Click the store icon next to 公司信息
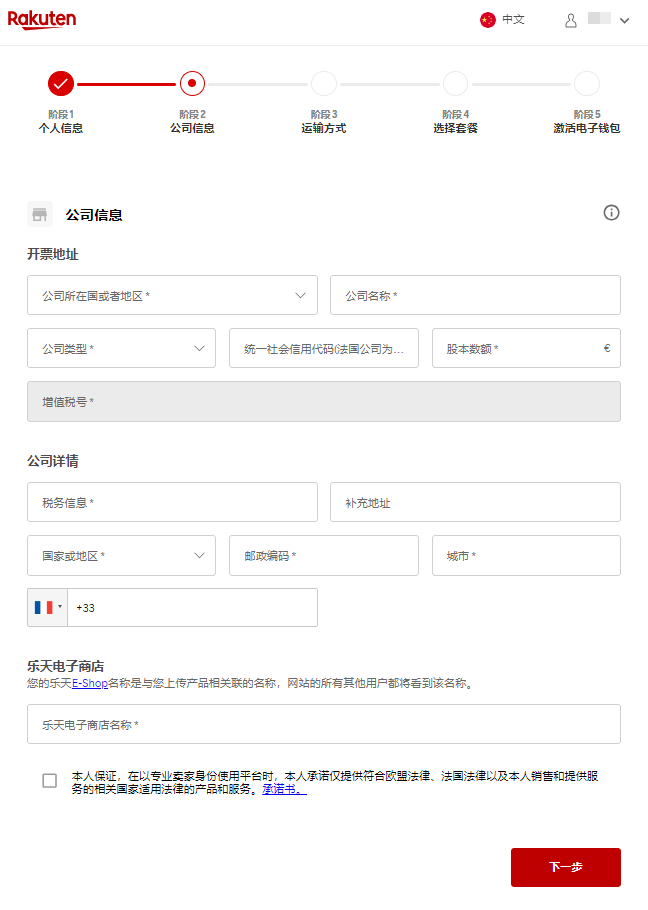Screen dimensions: 648x910 tap(40, 214)
